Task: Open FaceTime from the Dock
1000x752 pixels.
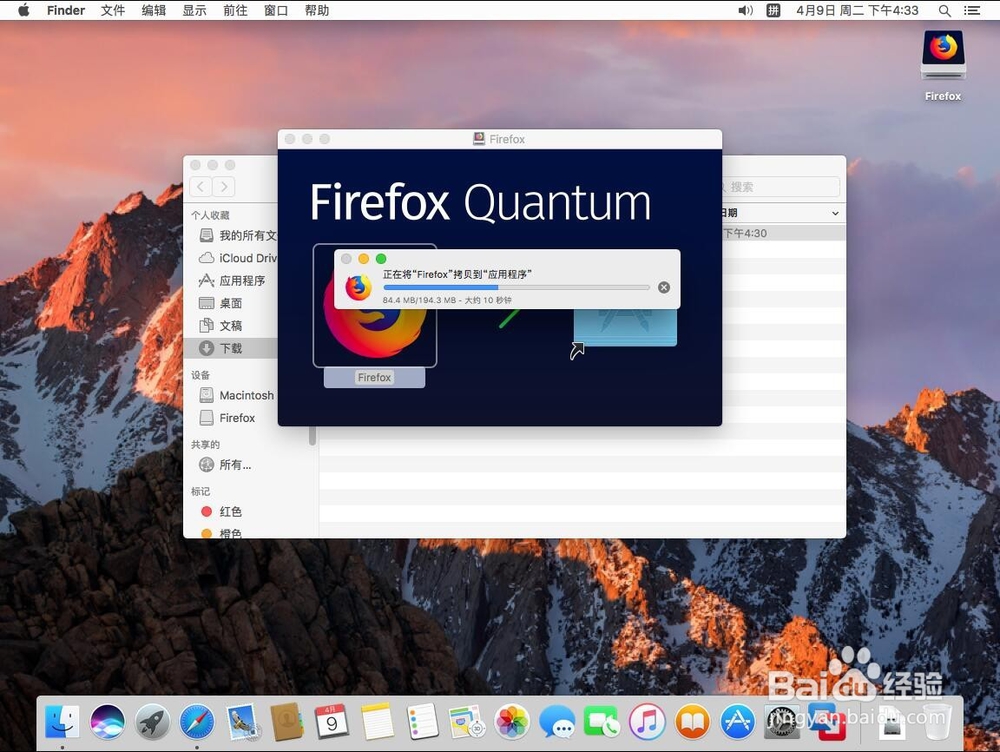Action: (601, 722)
